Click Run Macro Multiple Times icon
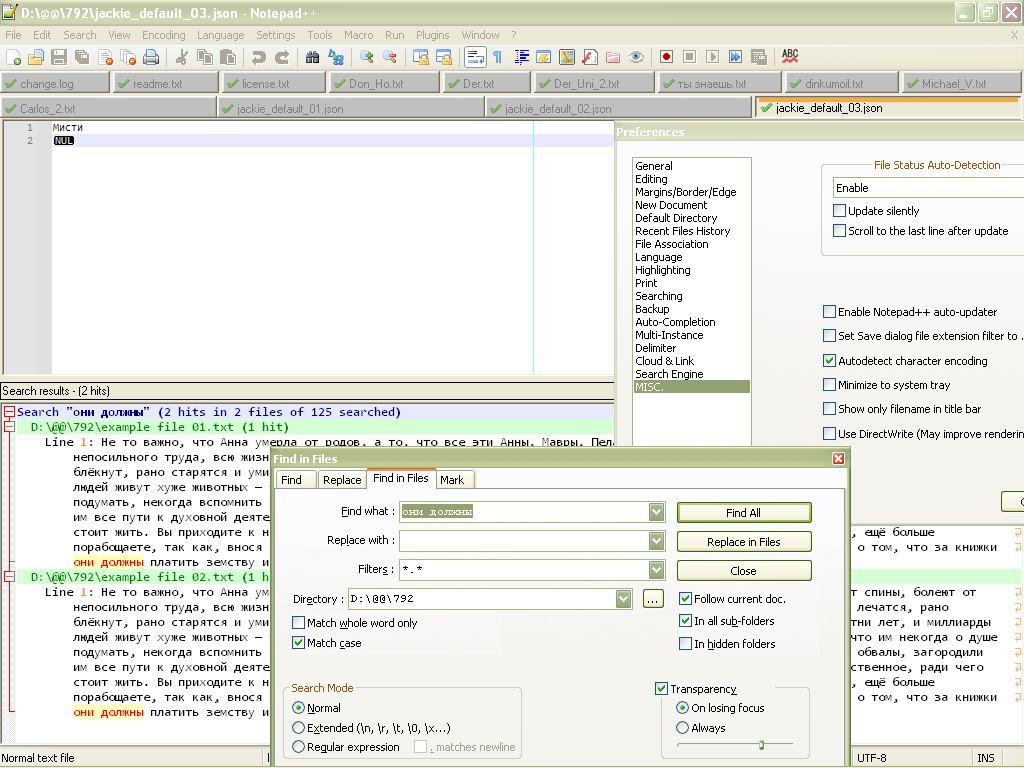The image size is (1024, 768). coord(735,57)
